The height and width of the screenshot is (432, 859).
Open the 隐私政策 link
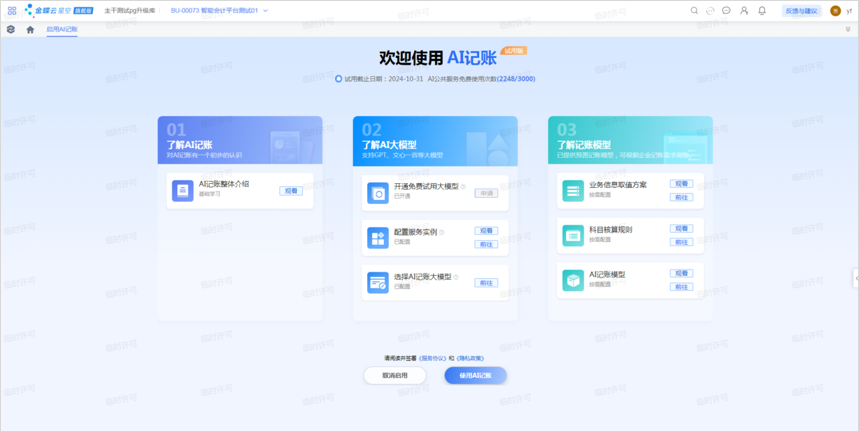click(x=471, y=357)
